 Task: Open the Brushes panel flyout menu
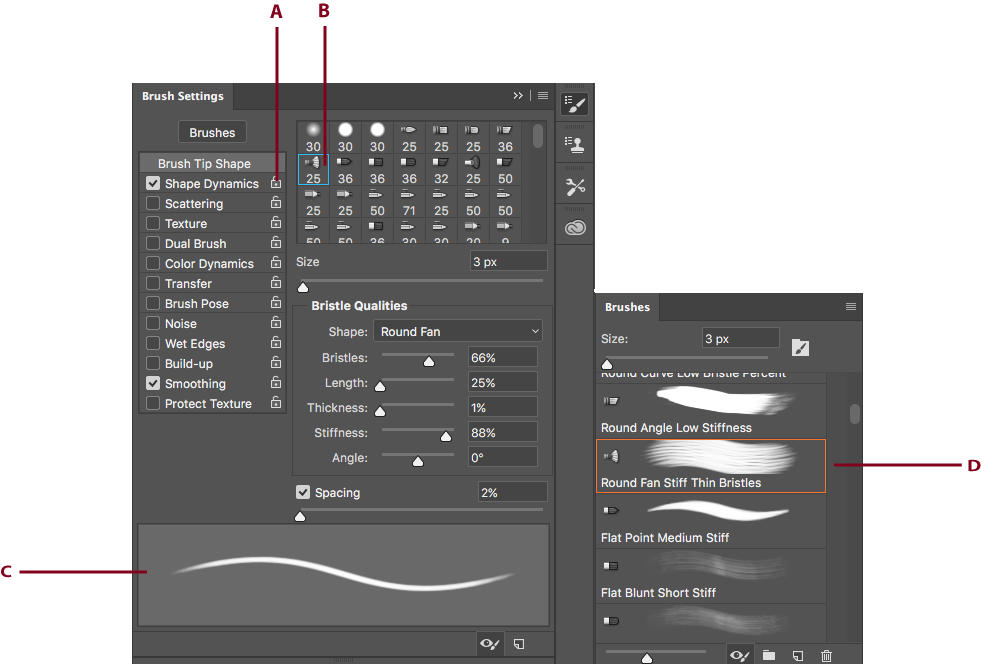tap(851, 306)
